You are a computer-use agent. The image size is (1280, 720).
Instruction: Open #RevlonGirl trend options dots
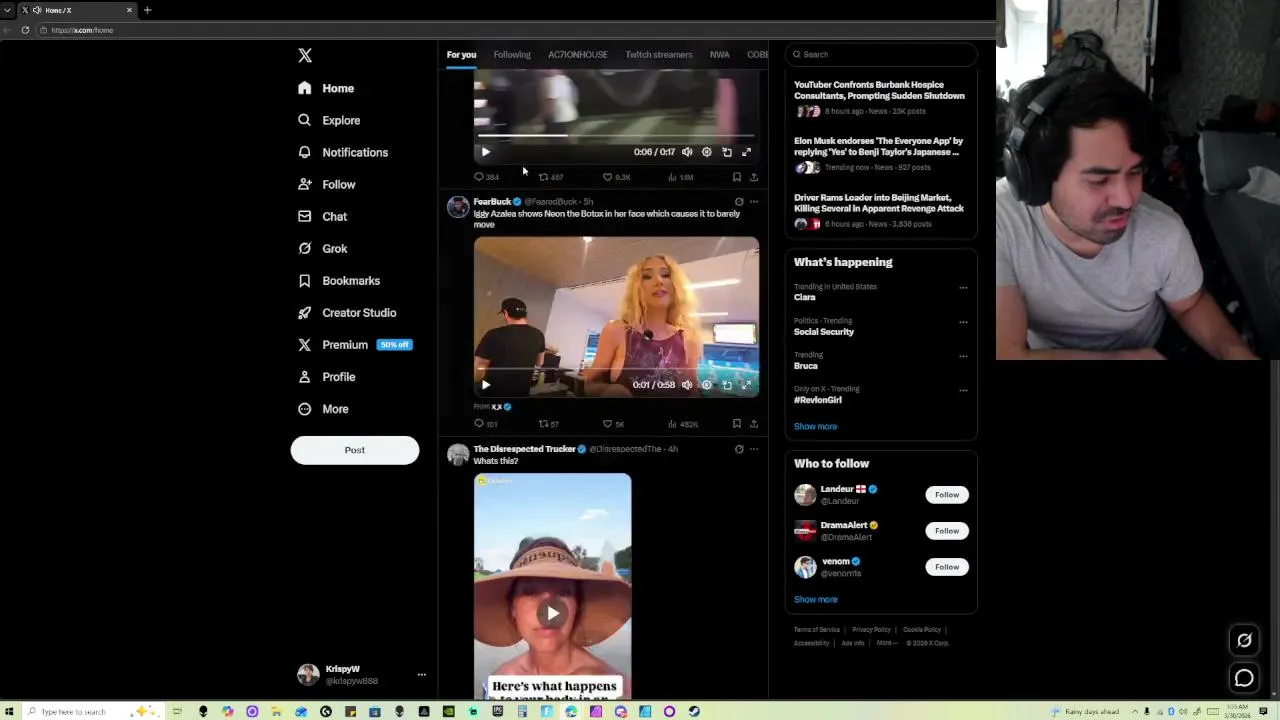(x=963, y=390)
